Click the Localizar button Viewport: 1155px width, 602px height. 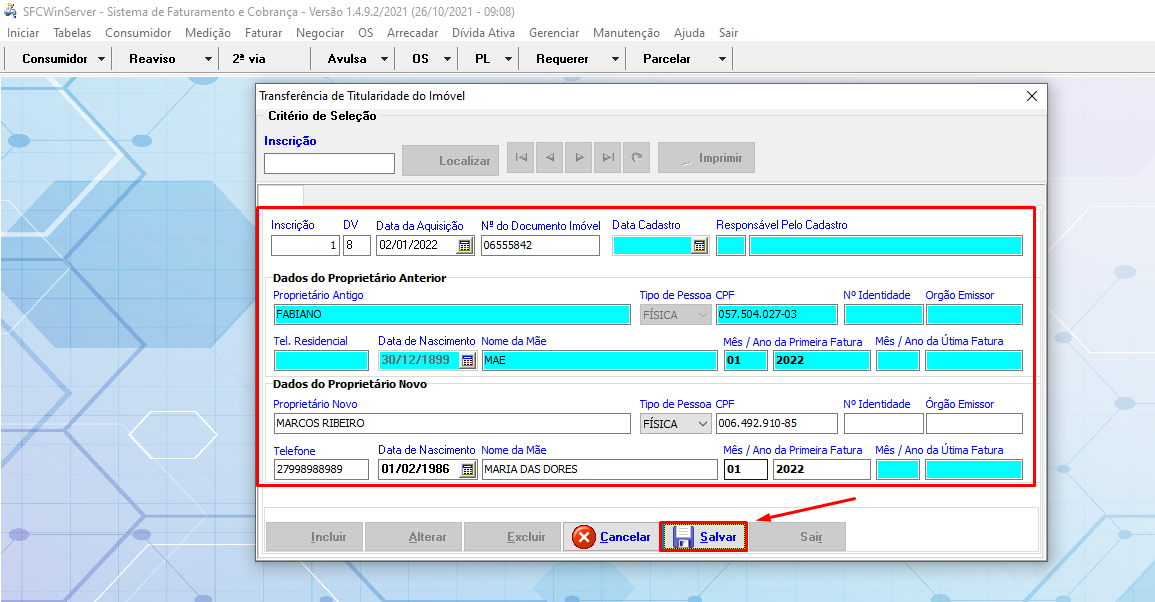pyautogui.click(x=451, y=160)
